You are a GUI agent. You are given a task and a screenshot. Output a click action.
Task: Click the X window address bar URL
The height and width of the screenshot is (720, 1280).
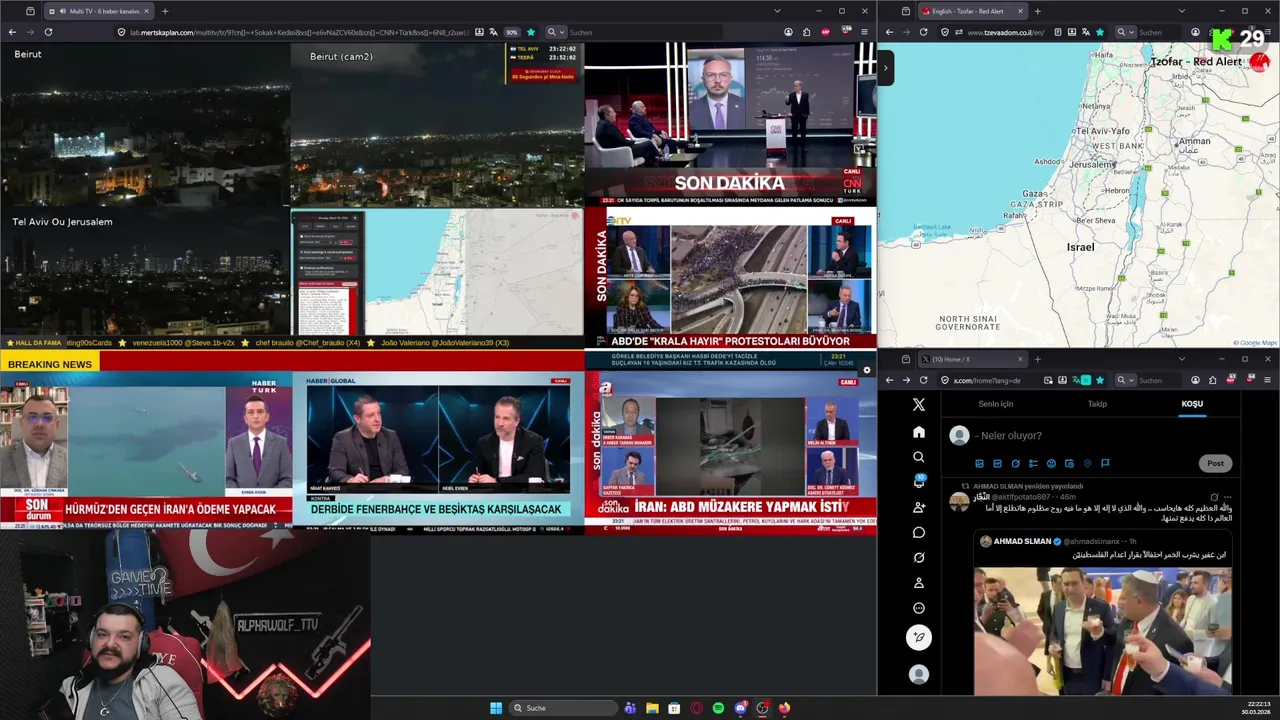coord(987,380)
